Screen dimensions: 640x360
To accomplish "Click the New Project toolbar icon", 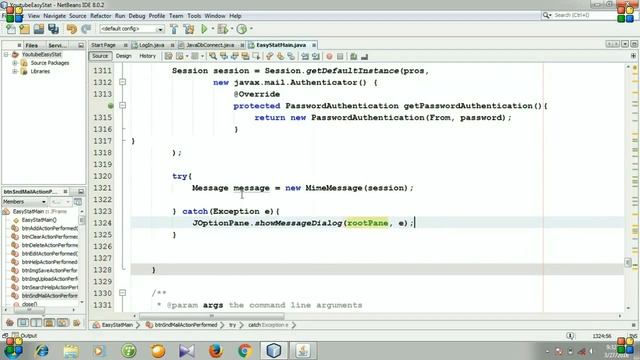I will (24, 29).
